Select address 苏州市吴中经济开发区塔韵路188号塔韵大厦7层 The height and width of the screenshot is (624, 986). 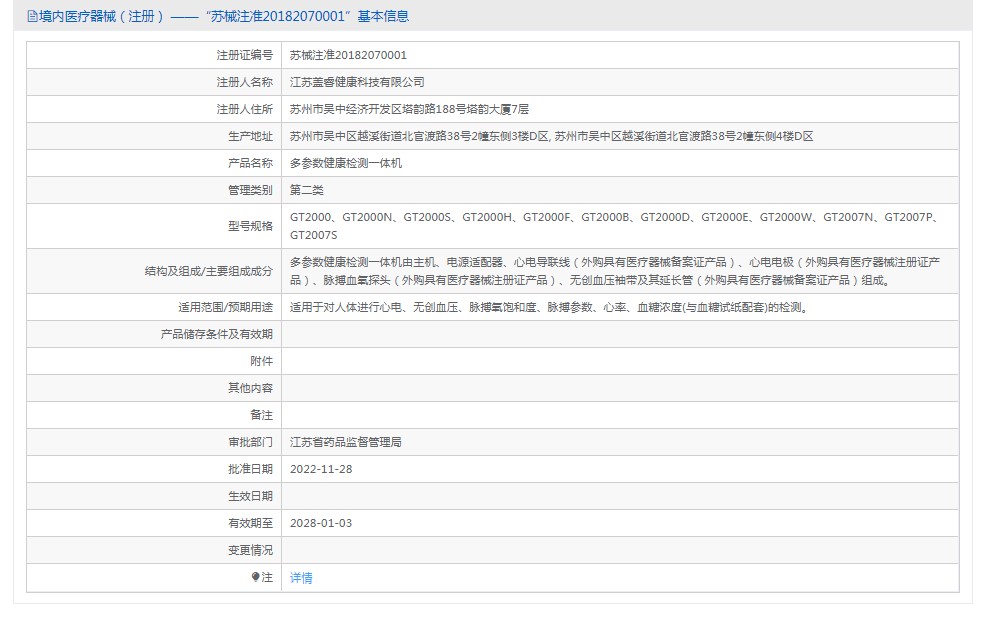tap(409, 109)
